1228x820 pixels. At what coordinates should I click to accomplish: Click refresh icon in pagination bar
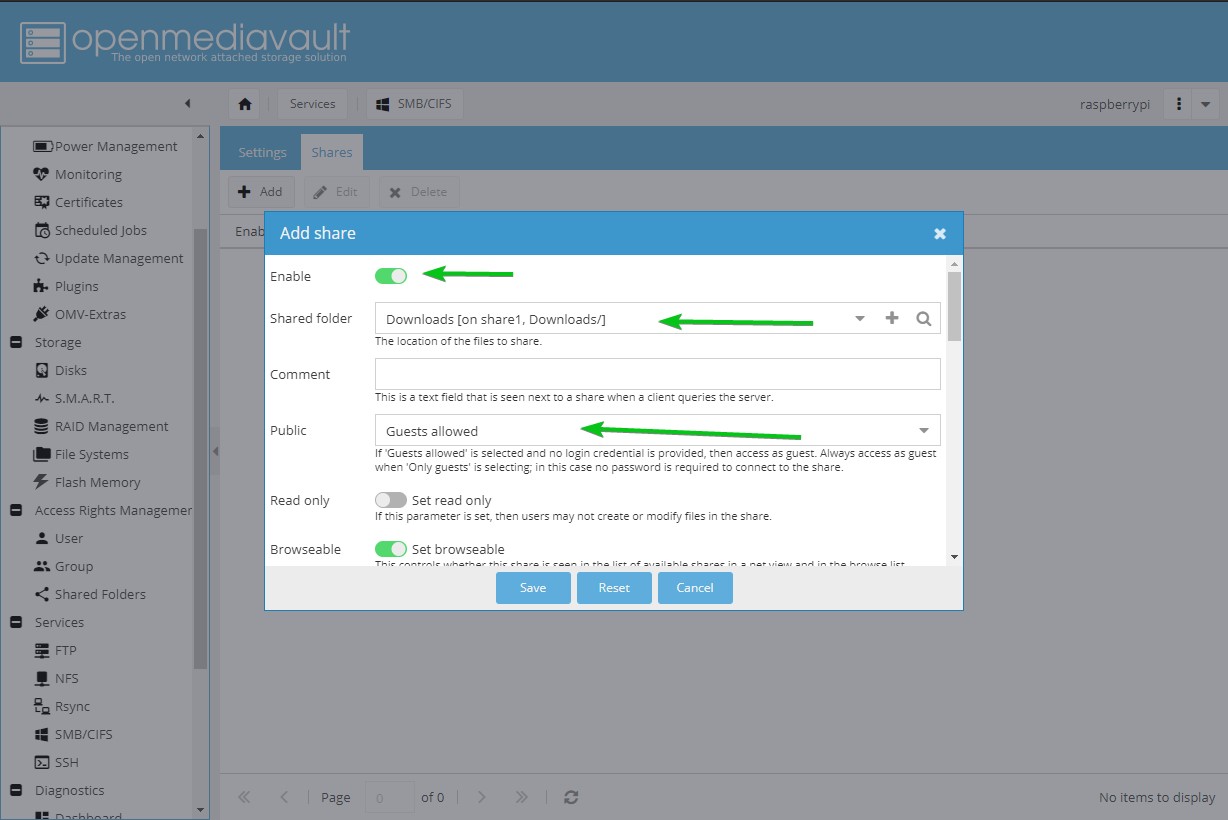point(571,797)
